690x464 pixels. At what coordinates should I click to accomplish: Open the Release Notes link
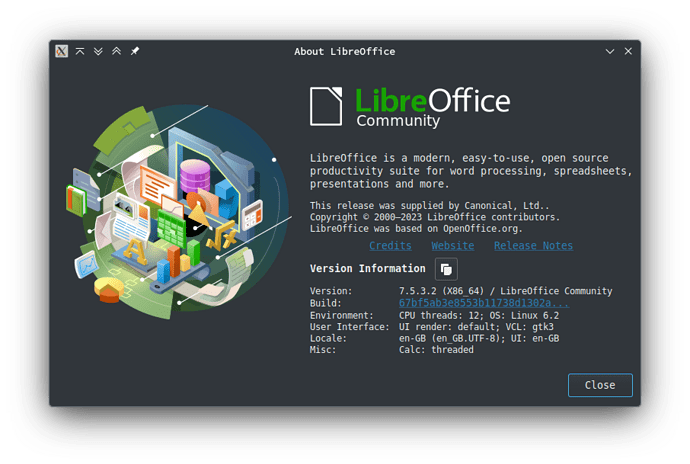click(533, 246)
